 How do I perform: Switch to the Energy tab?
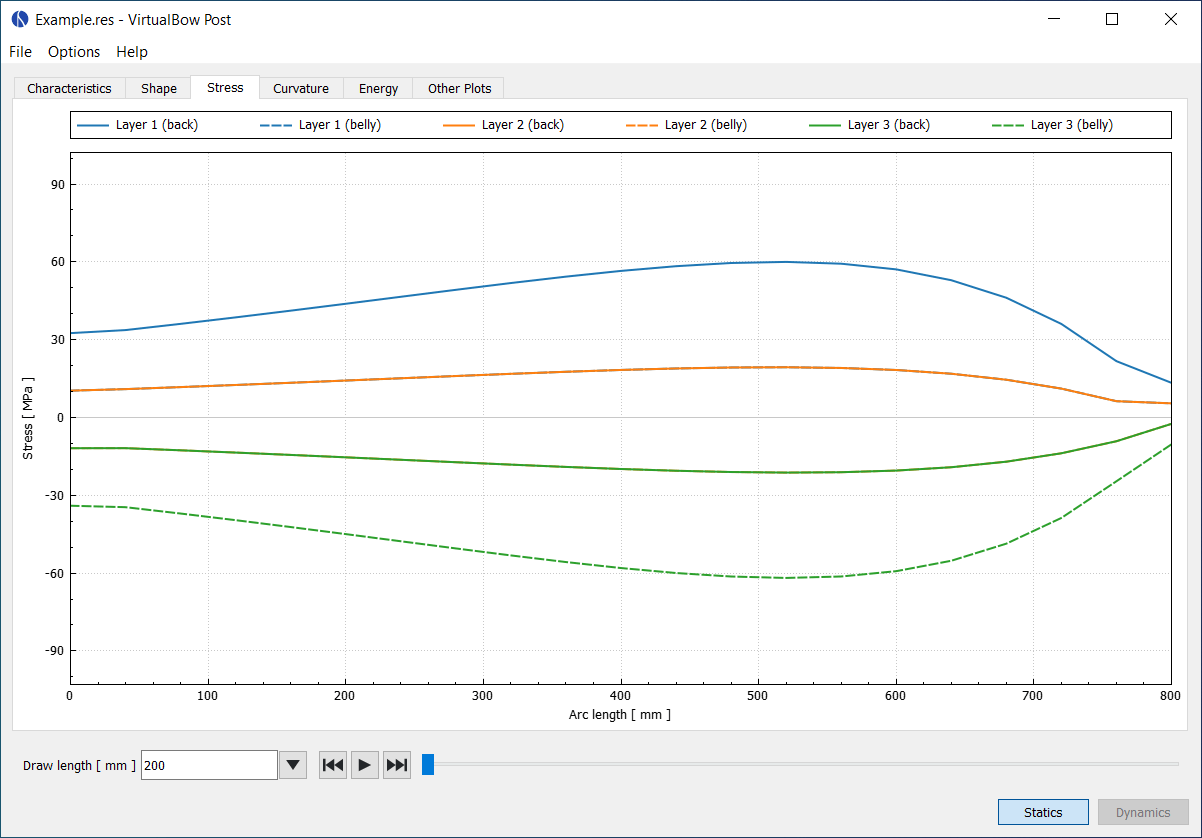click(377, 88)
